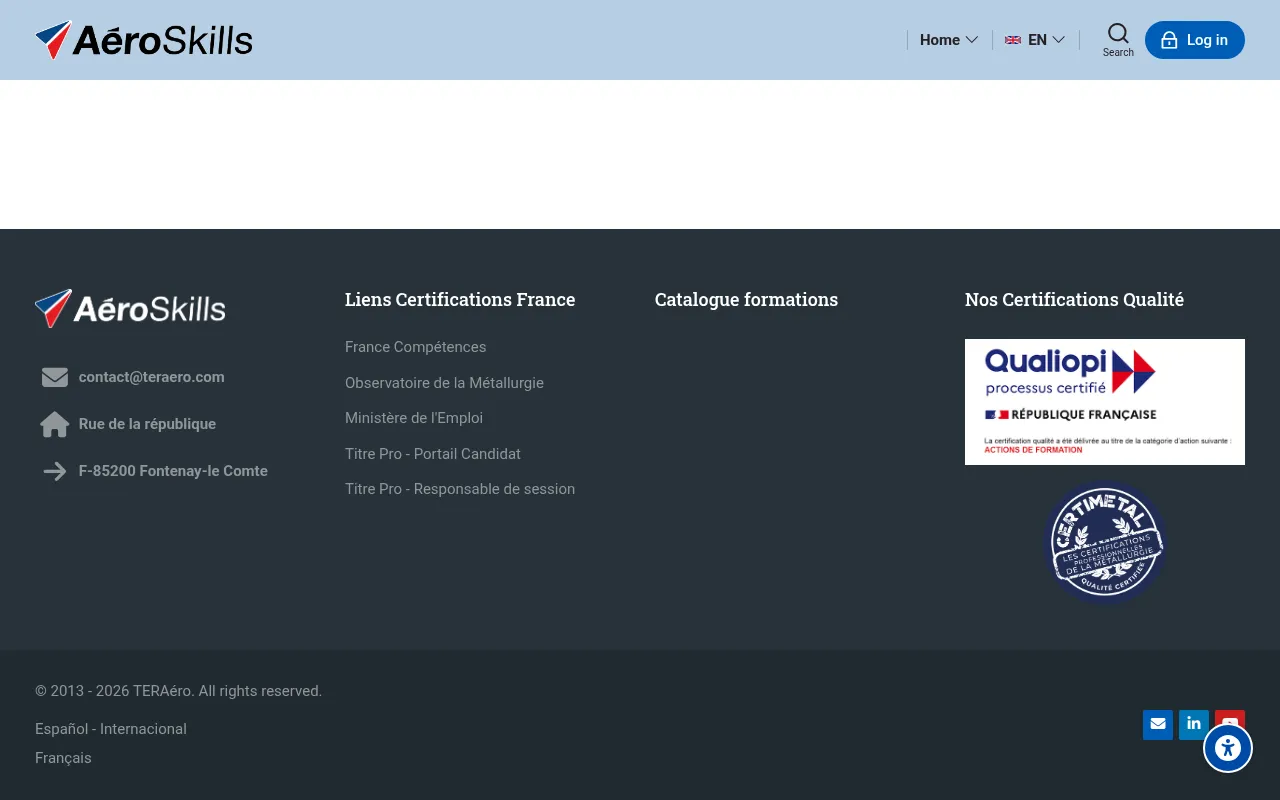Viewport: 1280px width, 800px height.
Task: Click Rue de la république text
Action: tap(147, 424)
